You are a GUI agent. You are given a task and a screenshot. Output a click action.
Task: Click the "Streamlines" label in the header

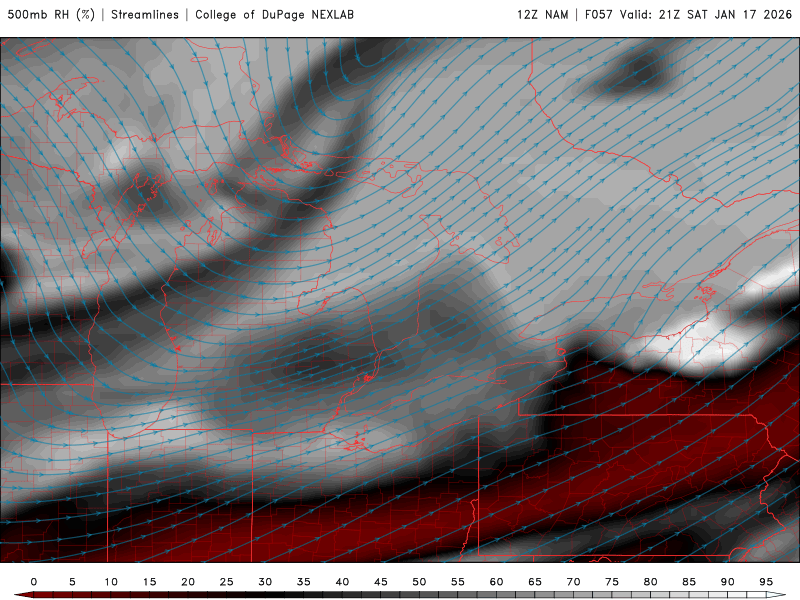tap(145, 15)
